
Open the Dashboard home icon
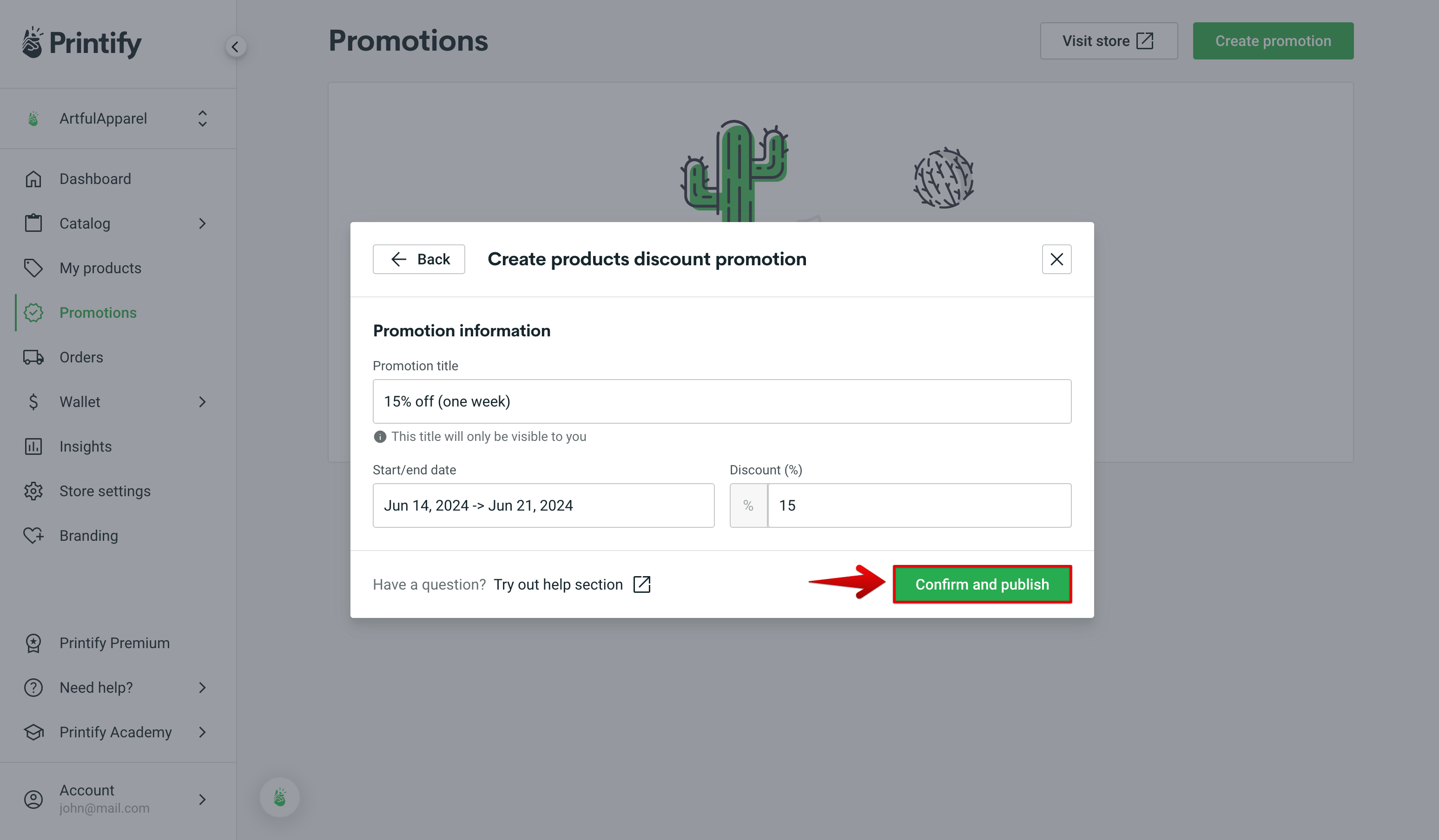click(33, 178)
